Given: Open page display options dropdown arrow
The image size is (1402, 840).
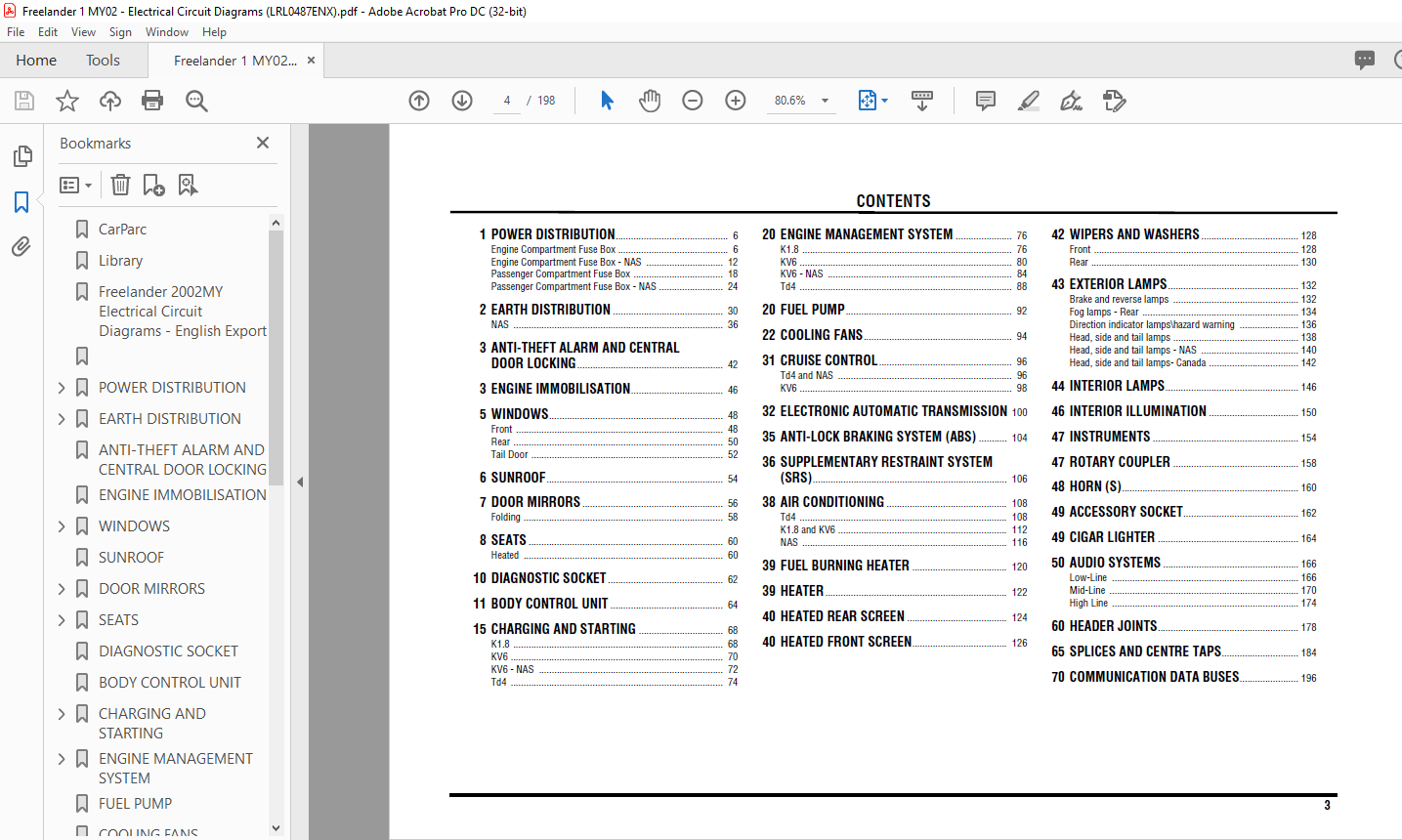Looking at the screenshot, I should pos(885,101).
